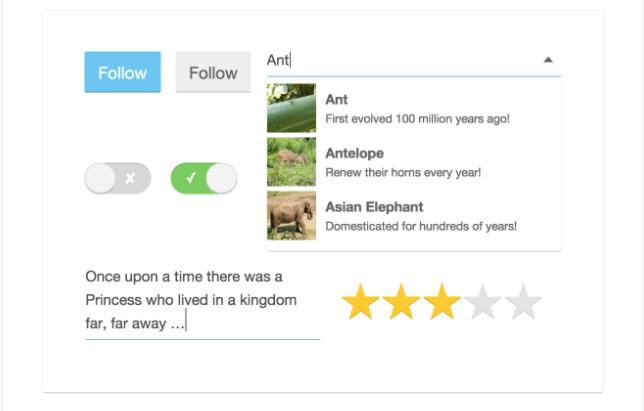This screenshot has width=644, height=411.
Task: Click the second gold rating star
Action: tap(401, 302)
